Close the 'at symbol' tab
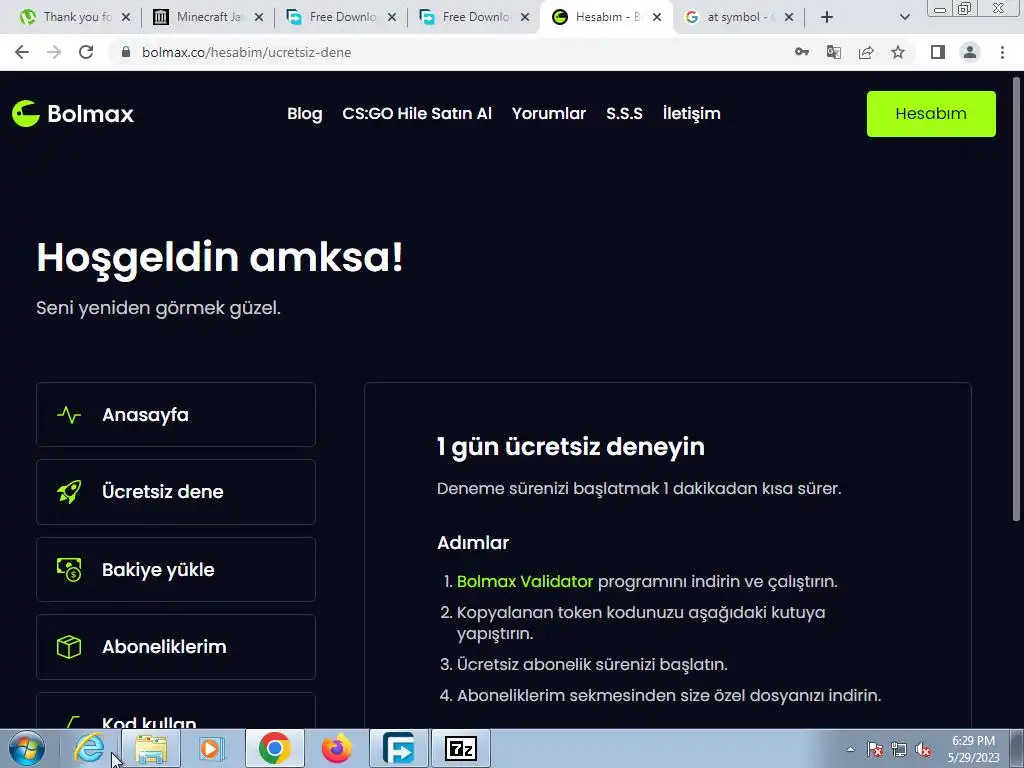1024x768 pixels. point(789,17)
